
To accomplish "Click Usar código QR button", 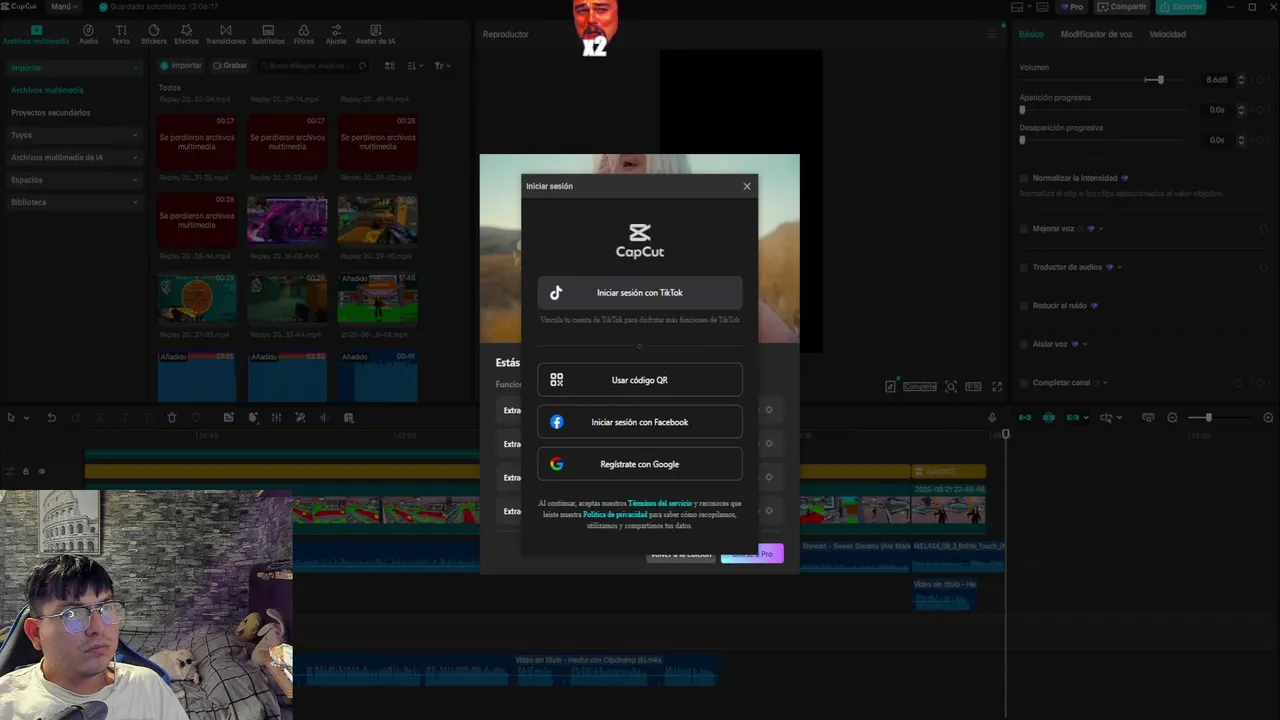I will [640, 380].
